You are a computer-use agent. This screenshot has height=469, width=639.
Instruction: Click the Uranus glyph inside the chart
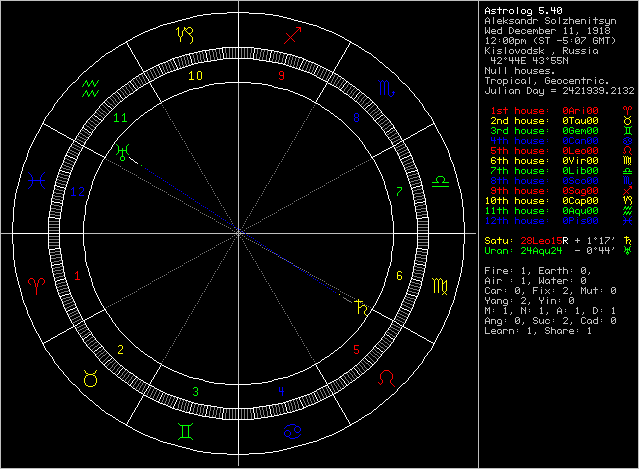(123, 151)
